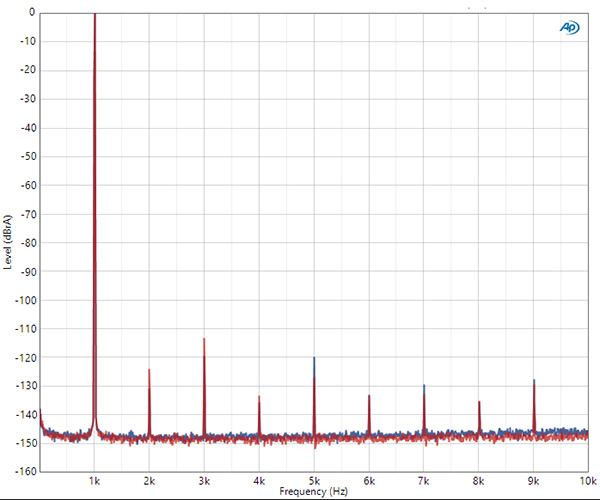Click the "Frequency (Hz)" axis title
Viewport: 600px width, 500px height.
coord(314,492)
